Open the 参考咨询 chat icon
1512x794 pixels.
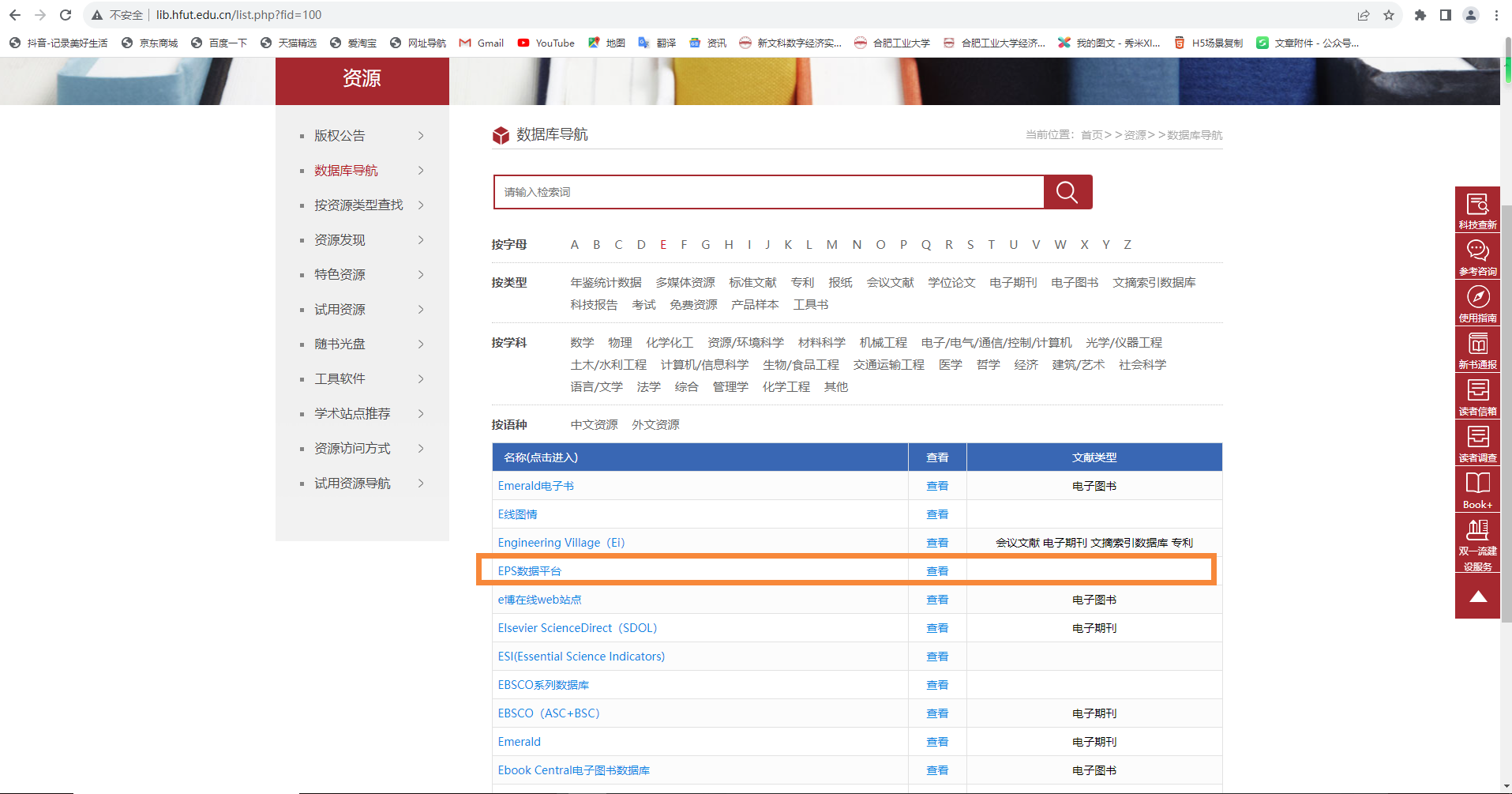click(1477, 256)
